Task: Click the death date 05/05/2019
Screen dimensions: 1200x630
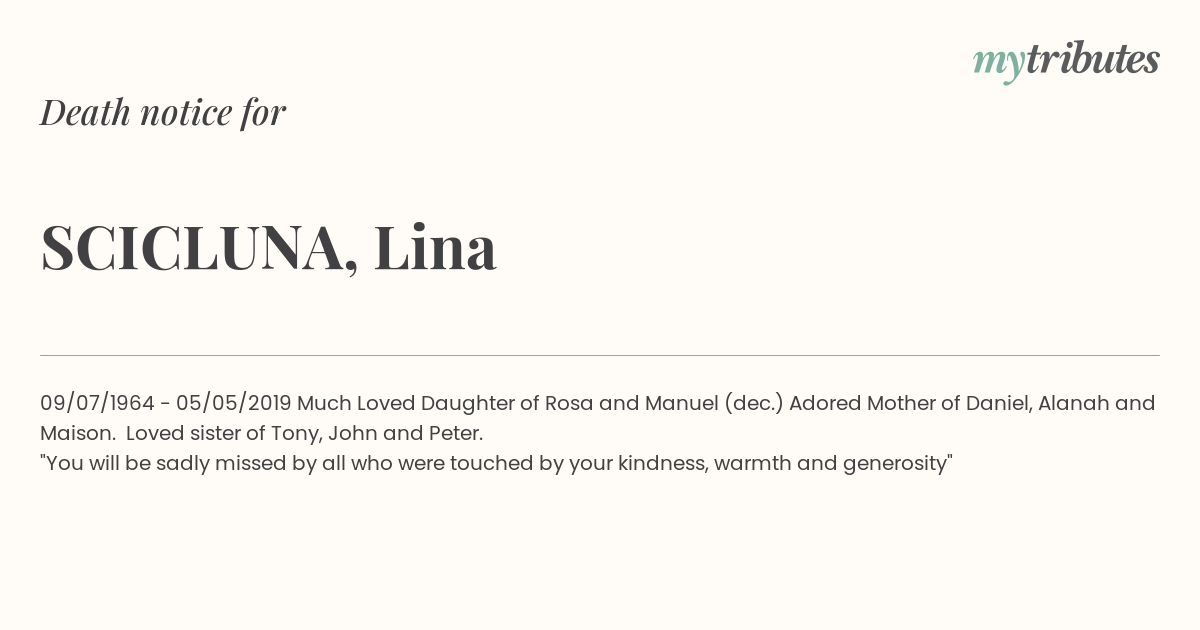Action: pyautogui.click(x=234, y=404)
